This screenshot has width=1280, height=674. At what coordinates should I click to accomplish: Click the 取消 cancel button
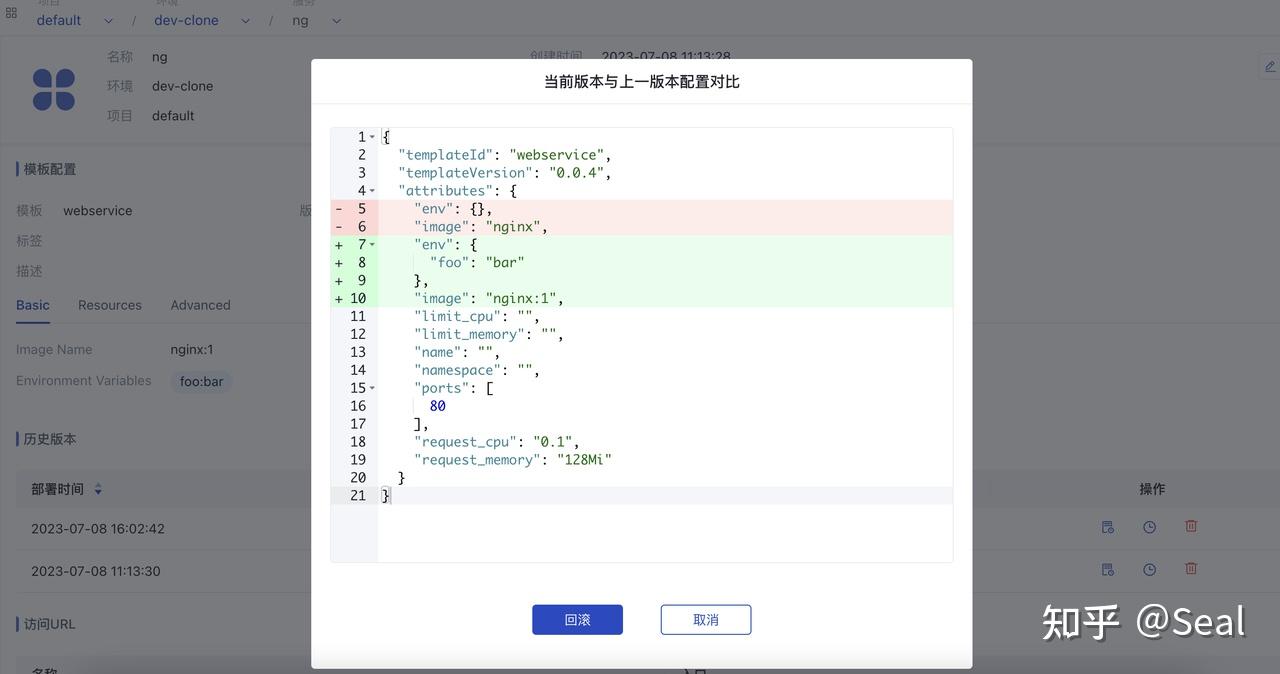pyautogui.click(x=705, y=619)
